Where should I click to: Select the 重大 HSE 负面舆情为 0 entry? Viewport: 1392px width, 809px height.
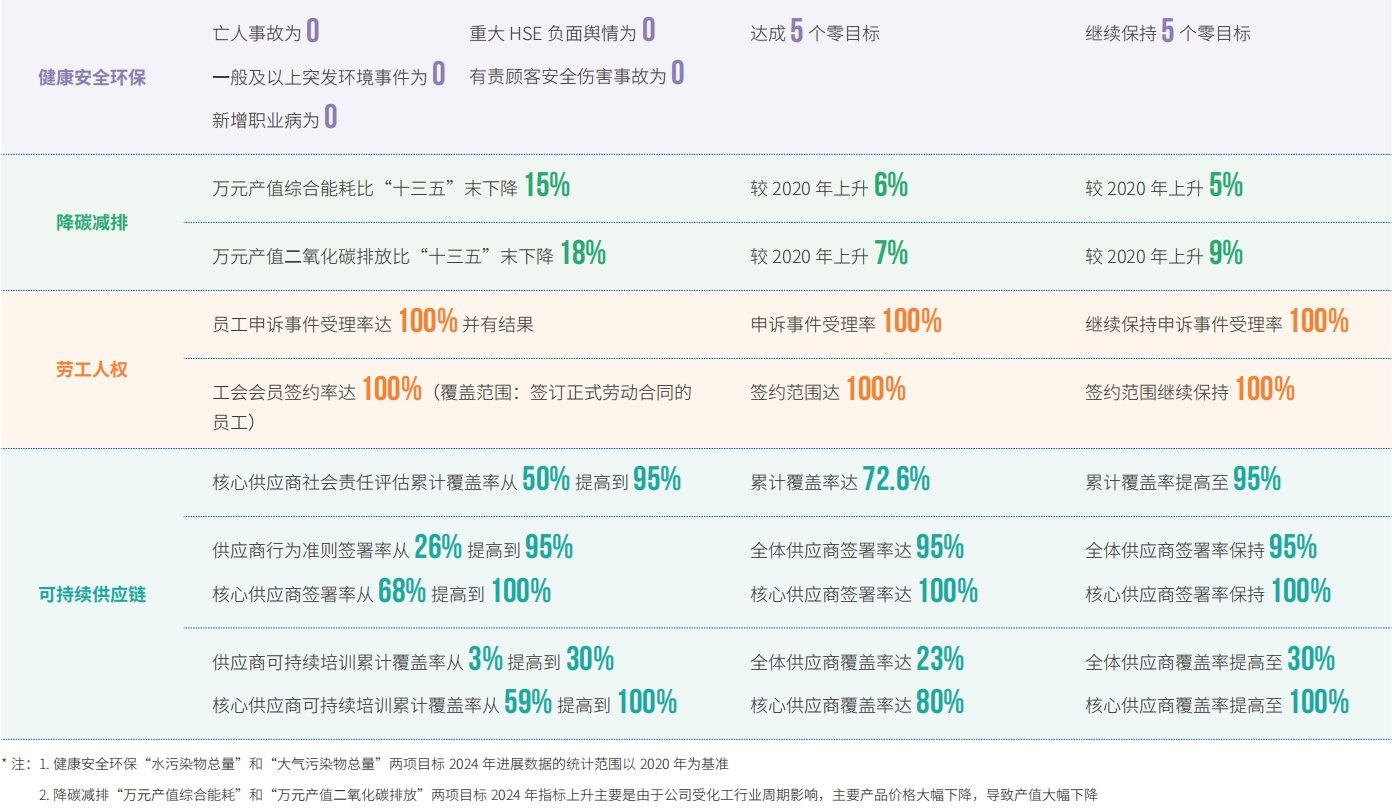562,33
